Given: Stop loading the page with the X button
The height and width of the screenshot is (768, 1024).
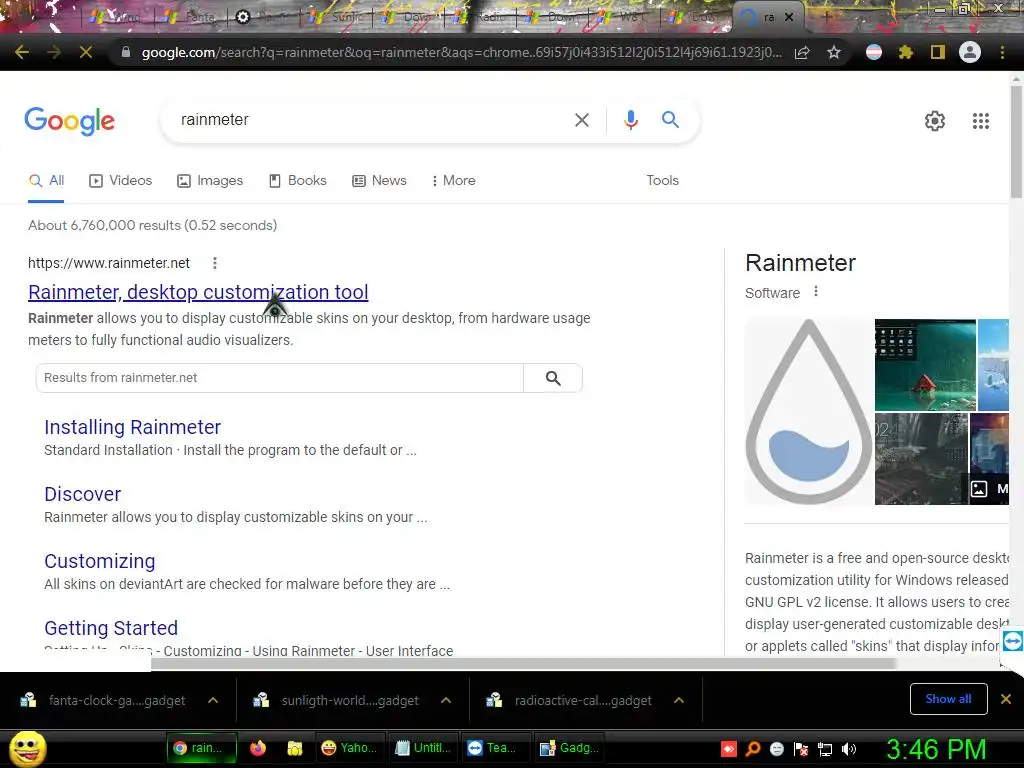Looking at the screenshot, I should pos(86,52).
